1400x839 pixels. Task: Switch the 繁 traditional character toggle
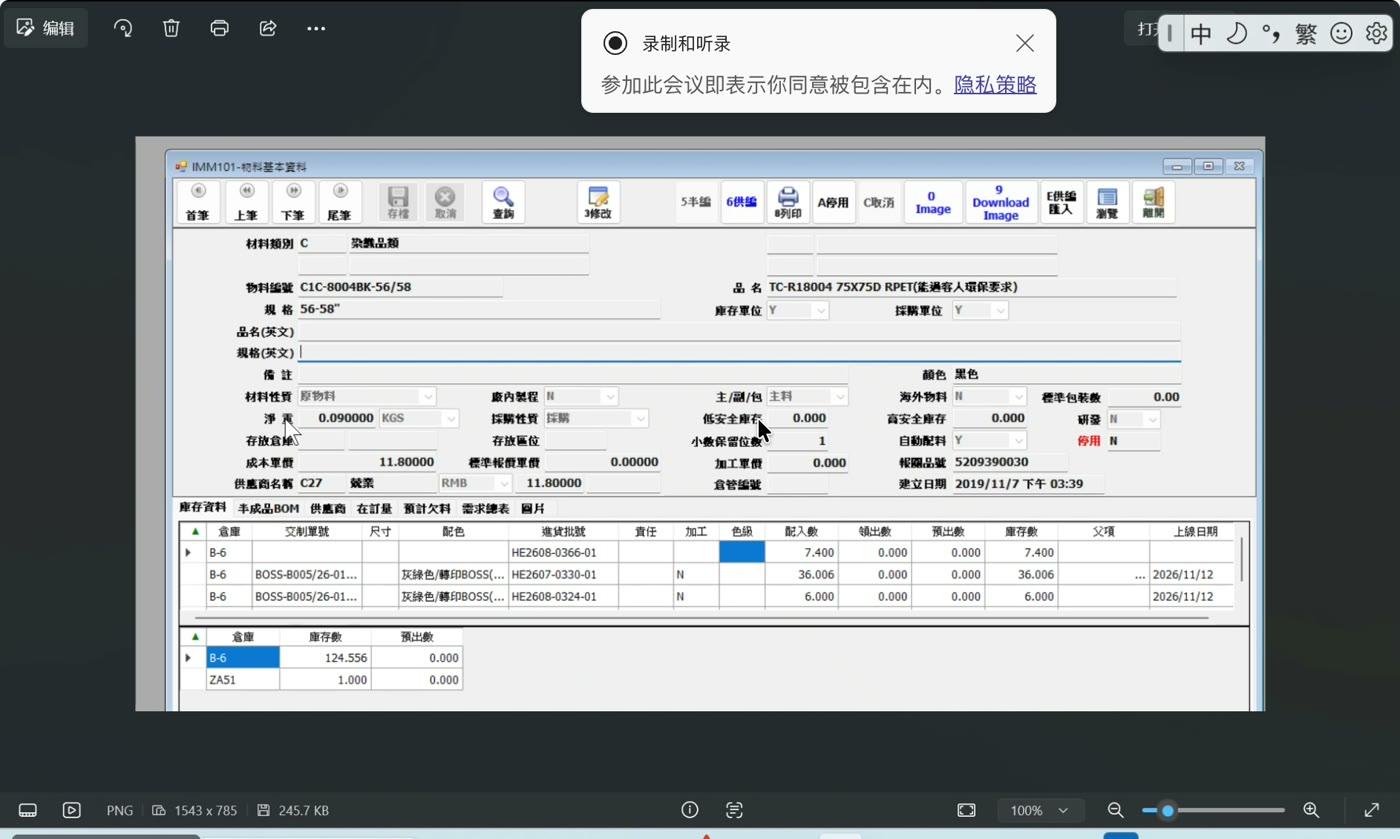[x=1306, y=33]
